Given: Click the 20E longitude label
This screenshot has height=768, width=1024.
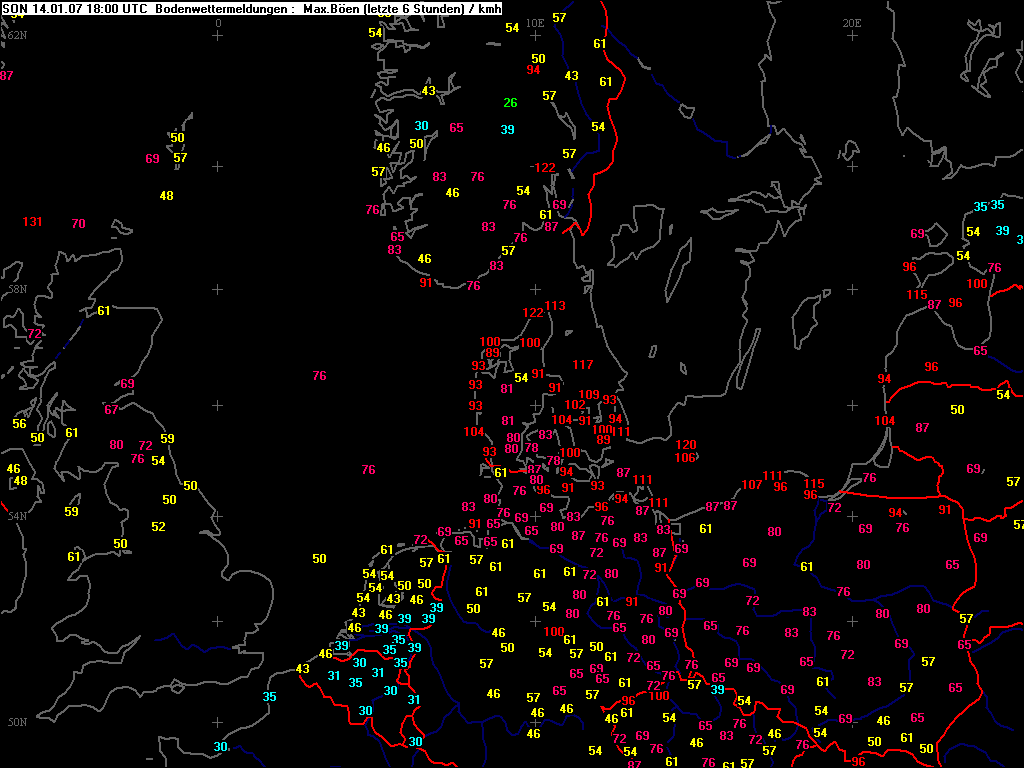Looking at the screenshot, I should (x=852, y=22).
